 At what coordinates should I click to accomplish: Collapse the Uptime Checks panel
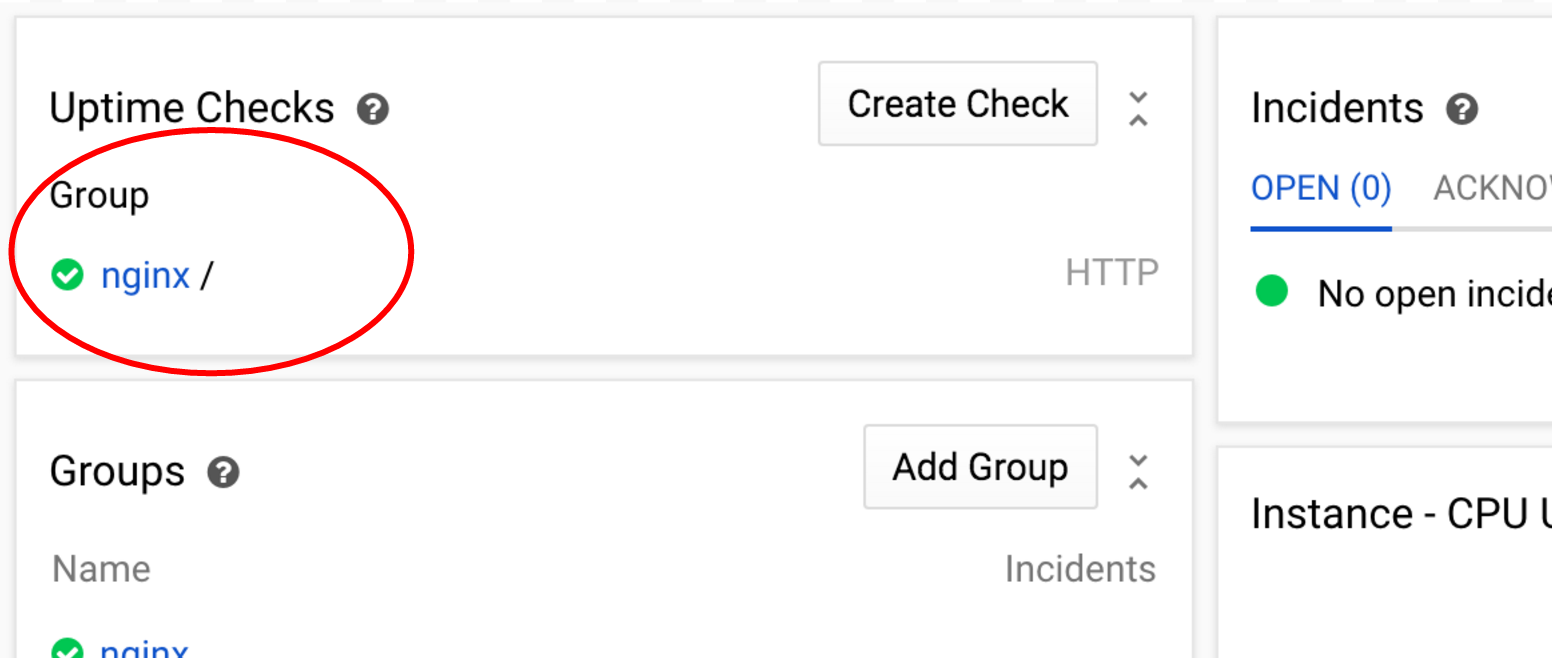(x=1137, y=108)
